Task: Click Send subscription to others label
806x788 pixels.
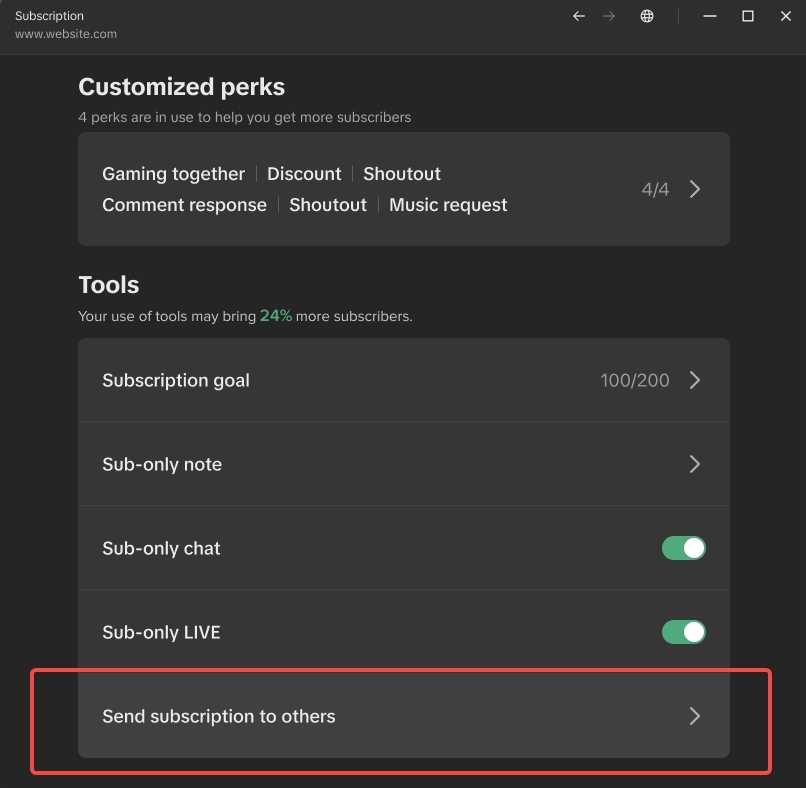Action: [x=219, y=716]
